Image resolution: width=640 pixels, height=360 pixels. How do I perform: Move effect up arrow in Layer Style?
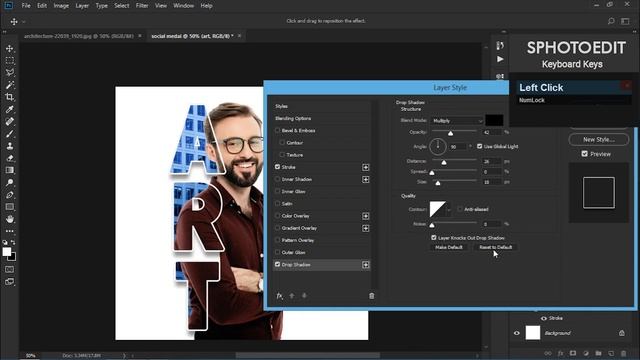tap(292, 296)
